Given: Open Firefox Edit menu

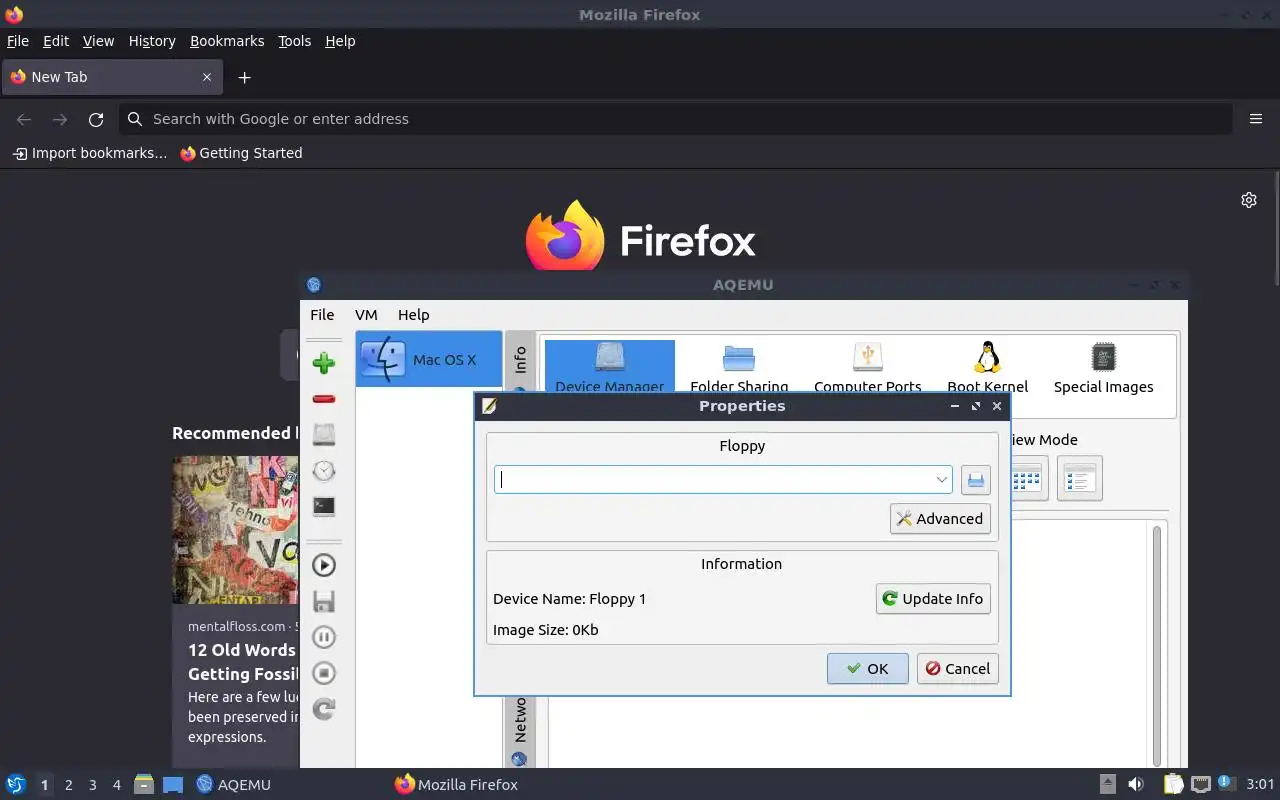Looking at the screenshot, I should click(x=56, y=41).
